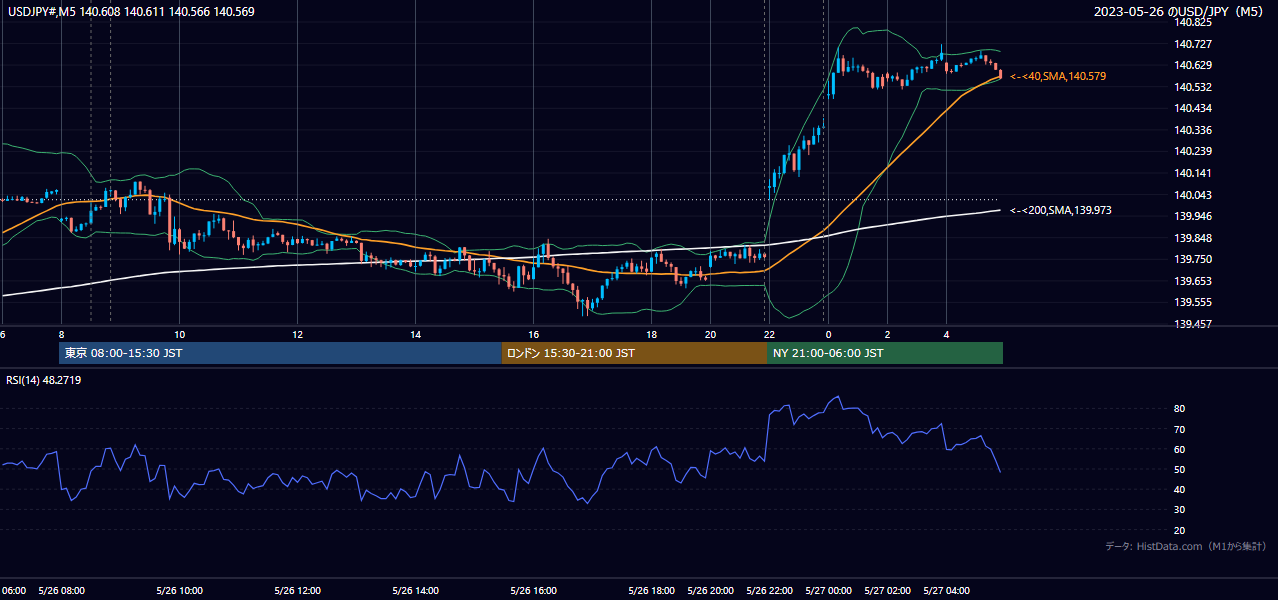Click the bottom date label 5/27 04:00
This screenshot has height=600, width=1278.
946,591
